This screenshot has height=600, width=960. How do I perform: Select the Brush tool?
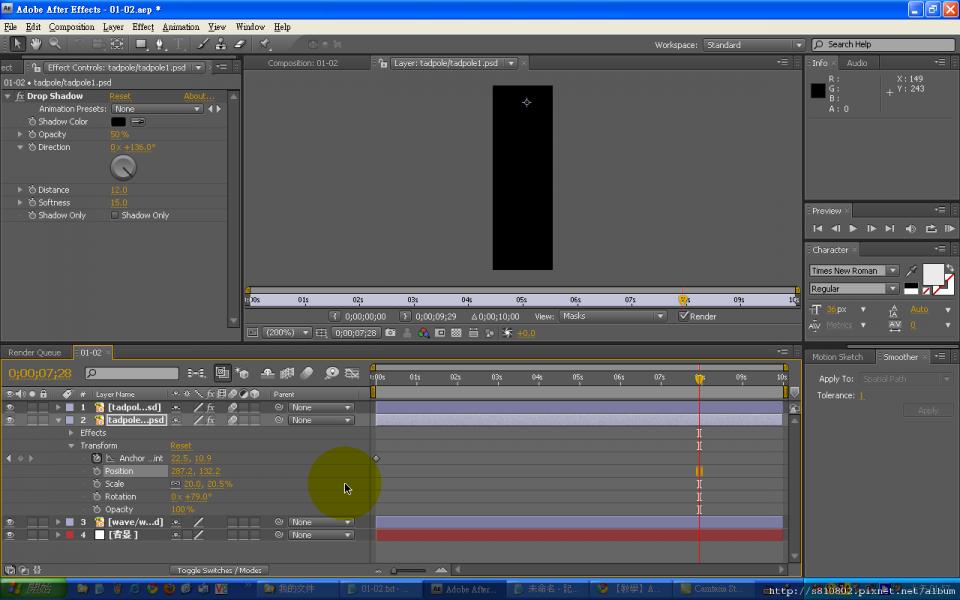pyautogui.click(x=203, y=44)
